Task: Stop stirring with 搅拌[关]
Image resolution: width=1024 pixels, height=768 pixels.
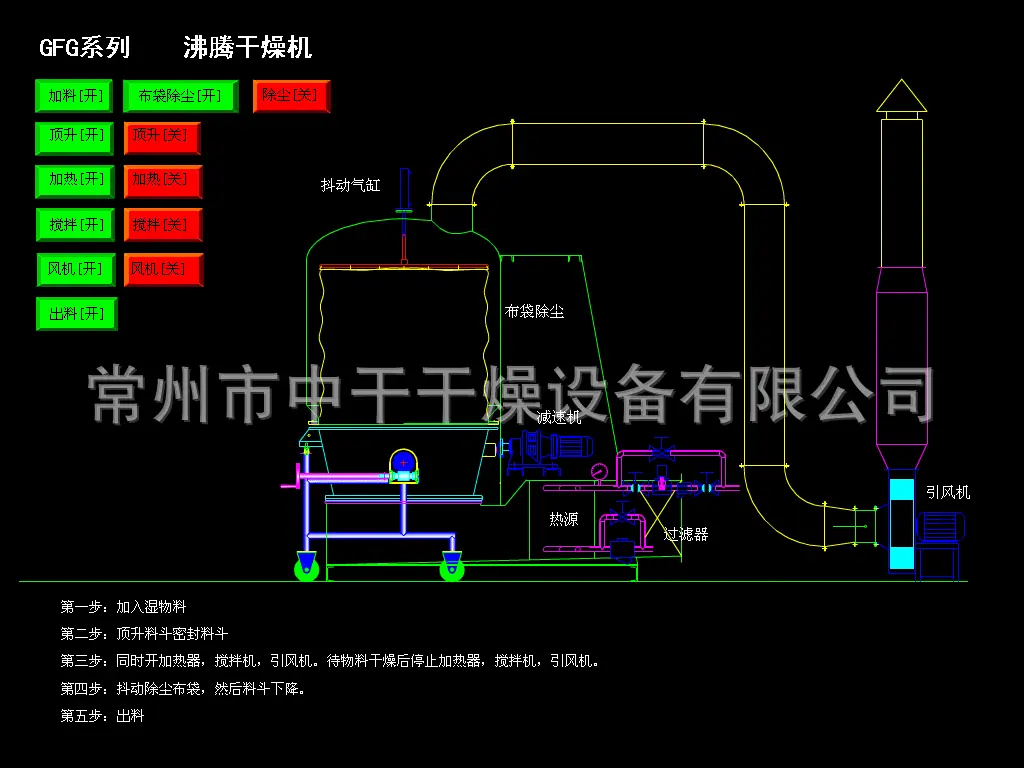Action: click(163, 225)
